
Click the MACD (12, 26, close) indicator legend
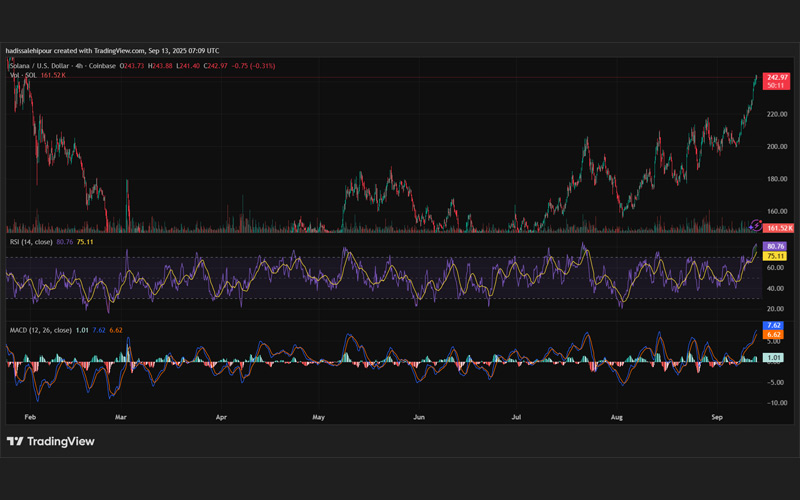[x=41, y=330]
